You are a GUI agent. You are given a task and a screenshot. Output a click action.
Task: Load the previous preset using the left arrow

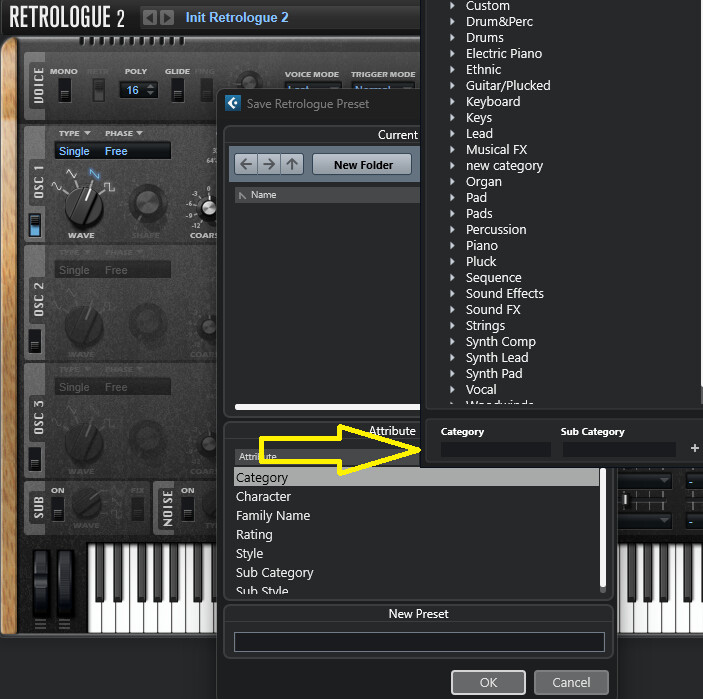[150, 18]
